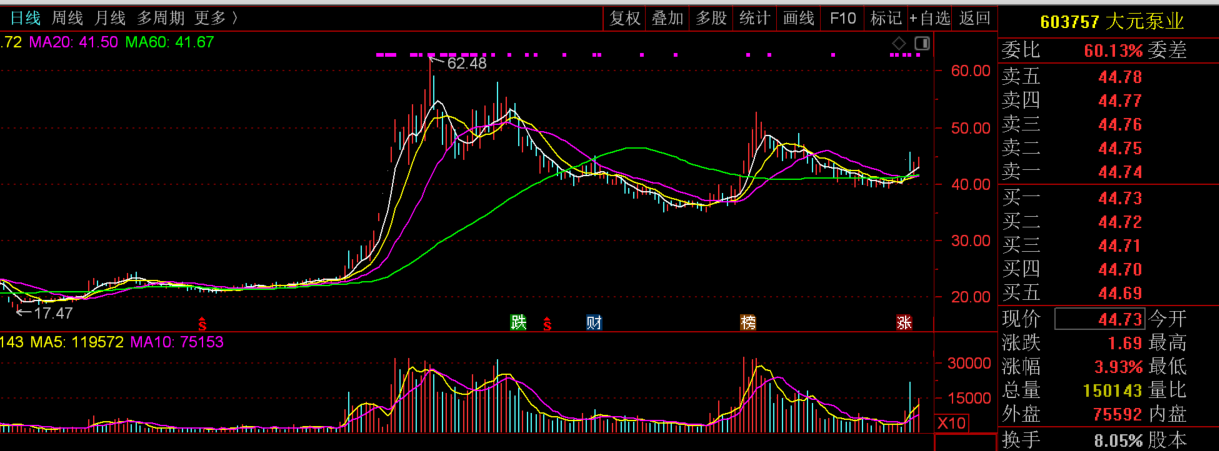This screenshot has width=1219, height=451.
Task: Select the red 涨 event marker
Action: pyautogui.click(x=904, y=322)
